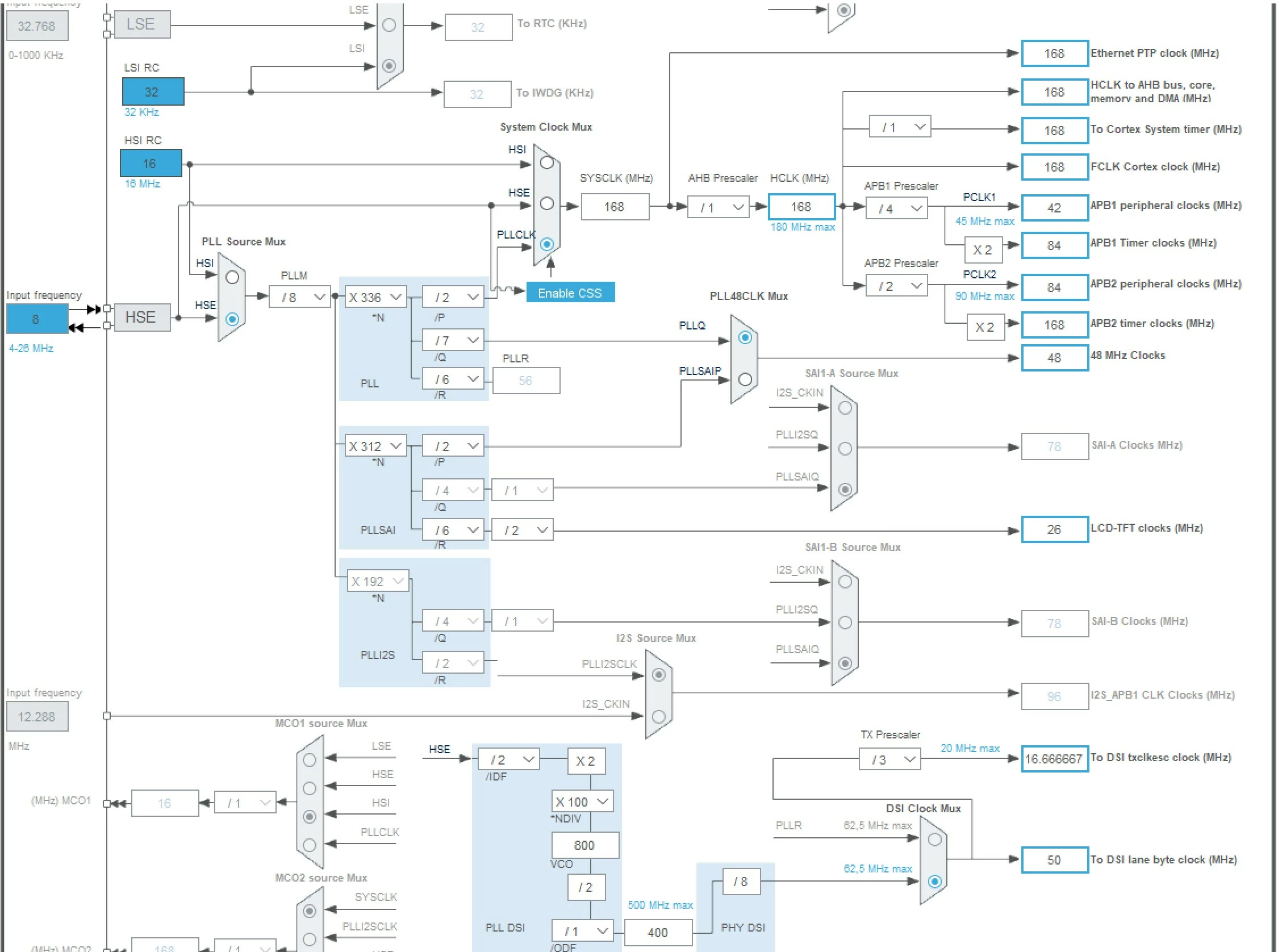1278x952 pixels.
Task: Click the HSE oscillator block
Action: 143,317
